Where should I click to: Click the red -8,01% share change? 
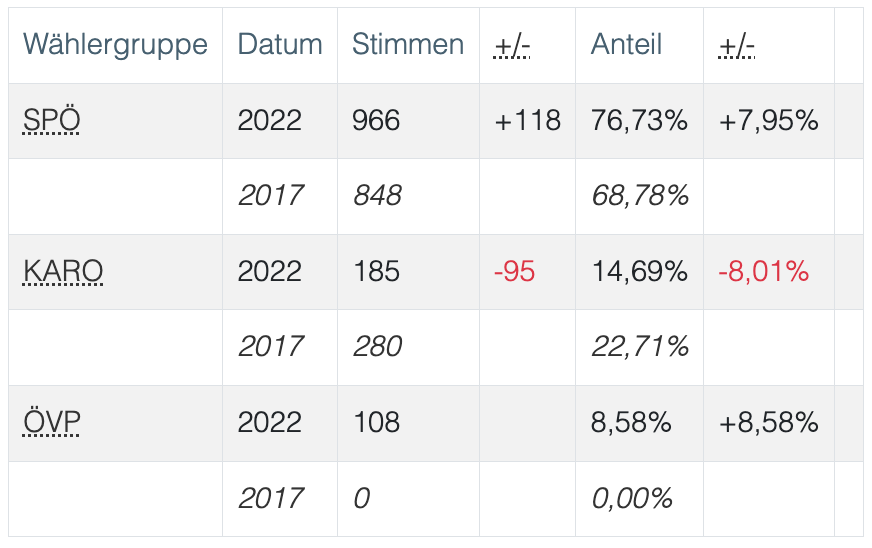763,272
